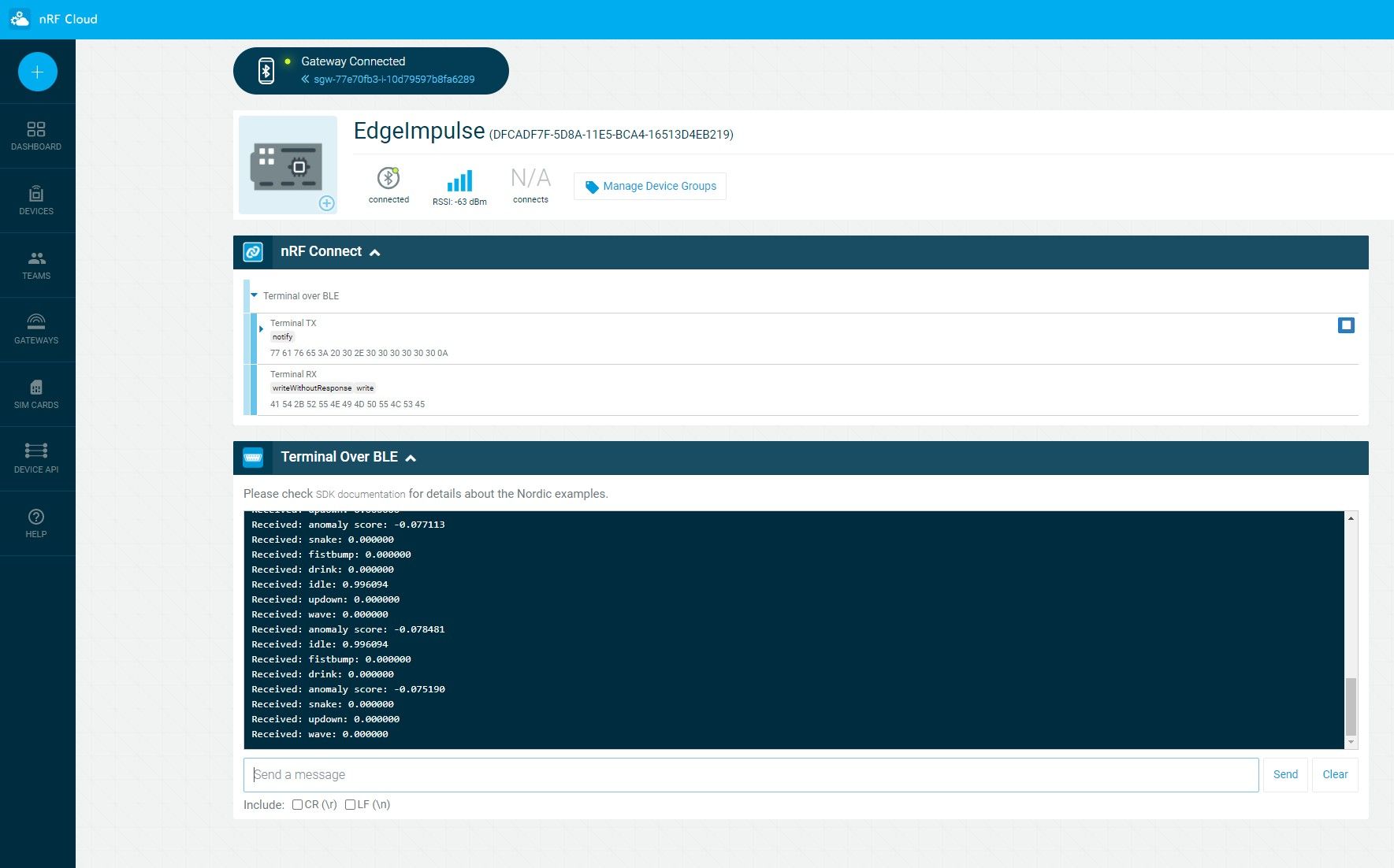Click the device UUID text

pyautogui.click(x=612, y=135)
